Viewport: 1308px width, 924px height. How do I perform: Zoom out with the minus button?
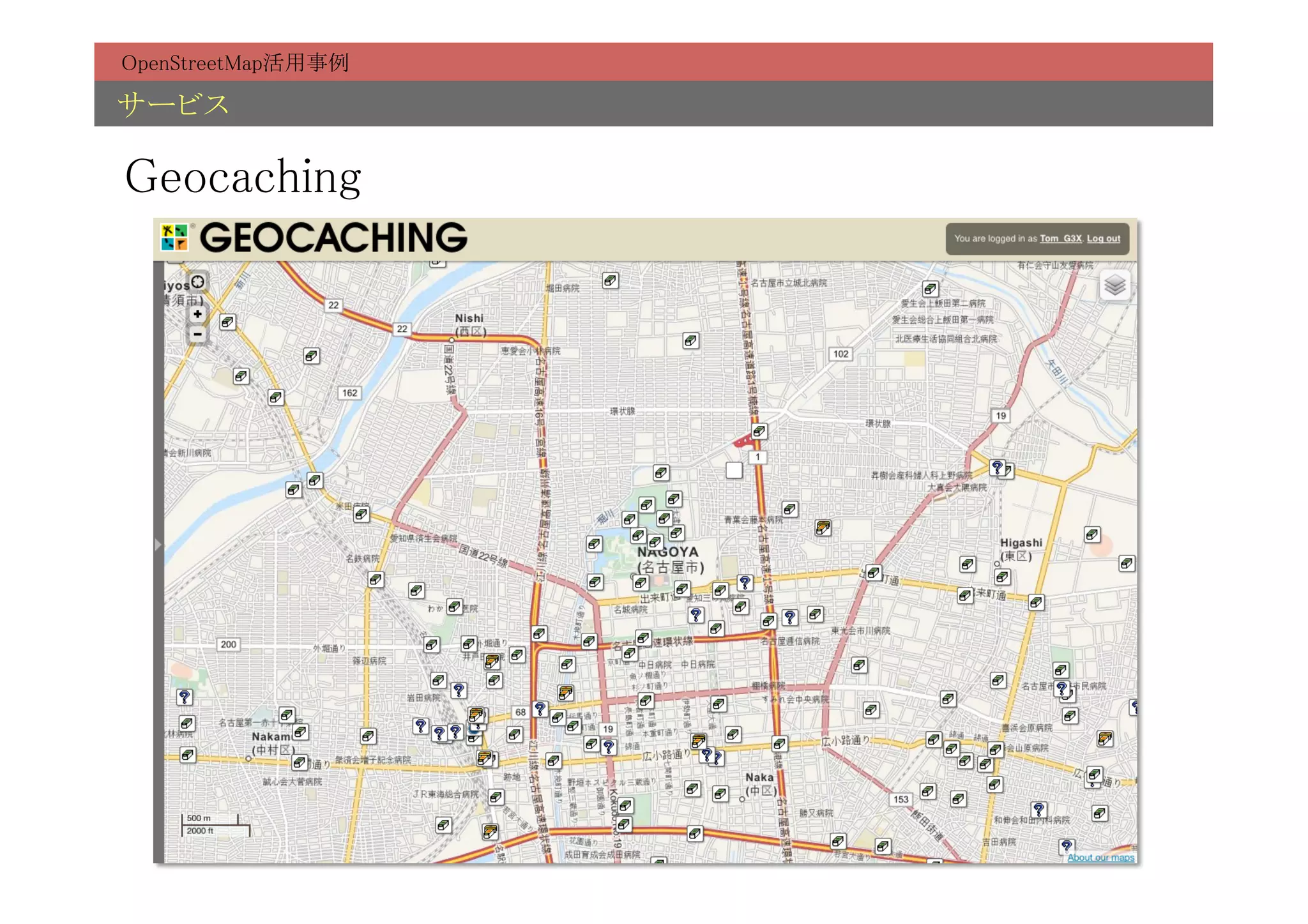[x=197, y=334]
